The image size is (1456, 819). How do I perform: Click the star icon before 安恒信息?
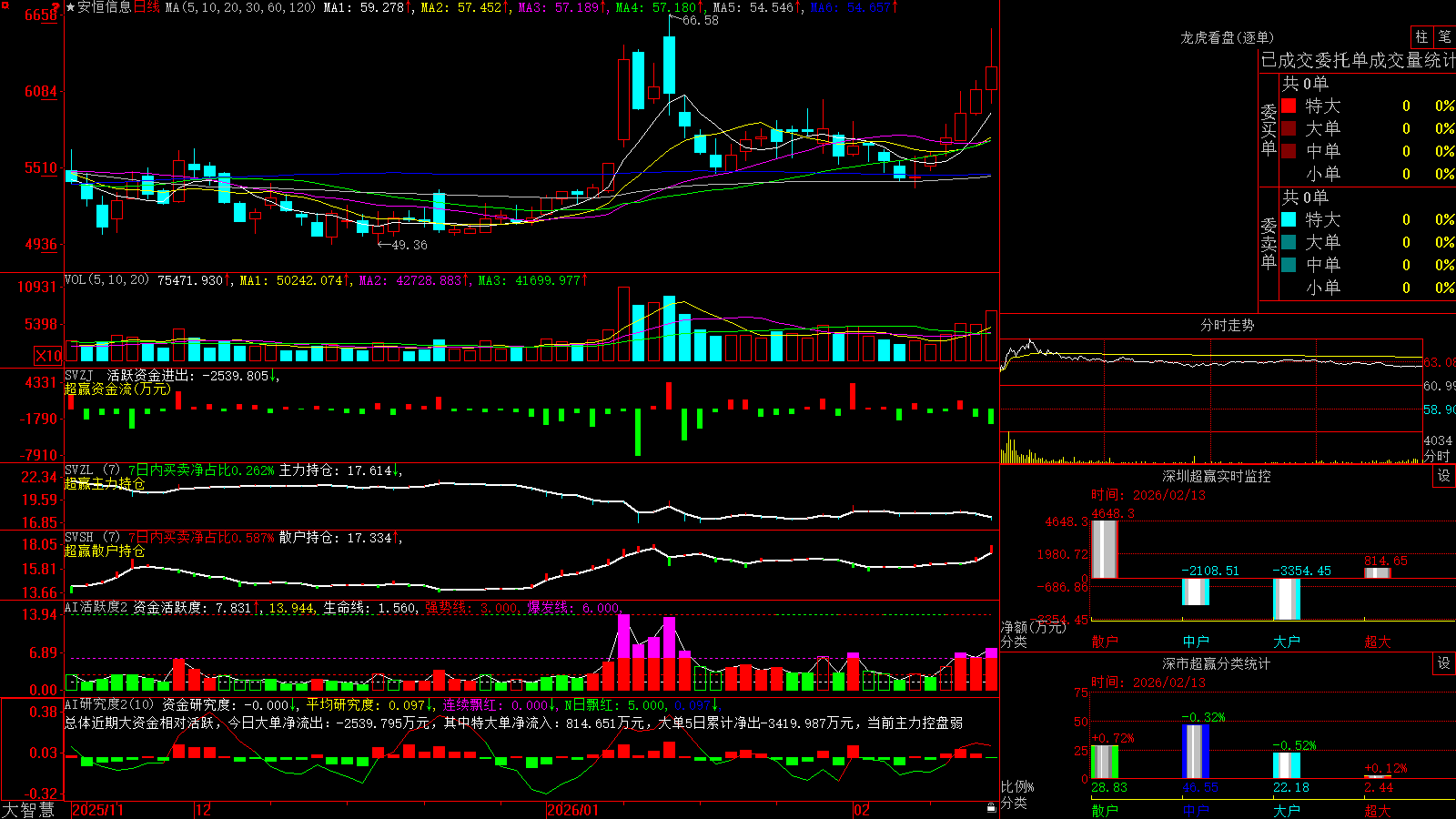pos(71,7)
